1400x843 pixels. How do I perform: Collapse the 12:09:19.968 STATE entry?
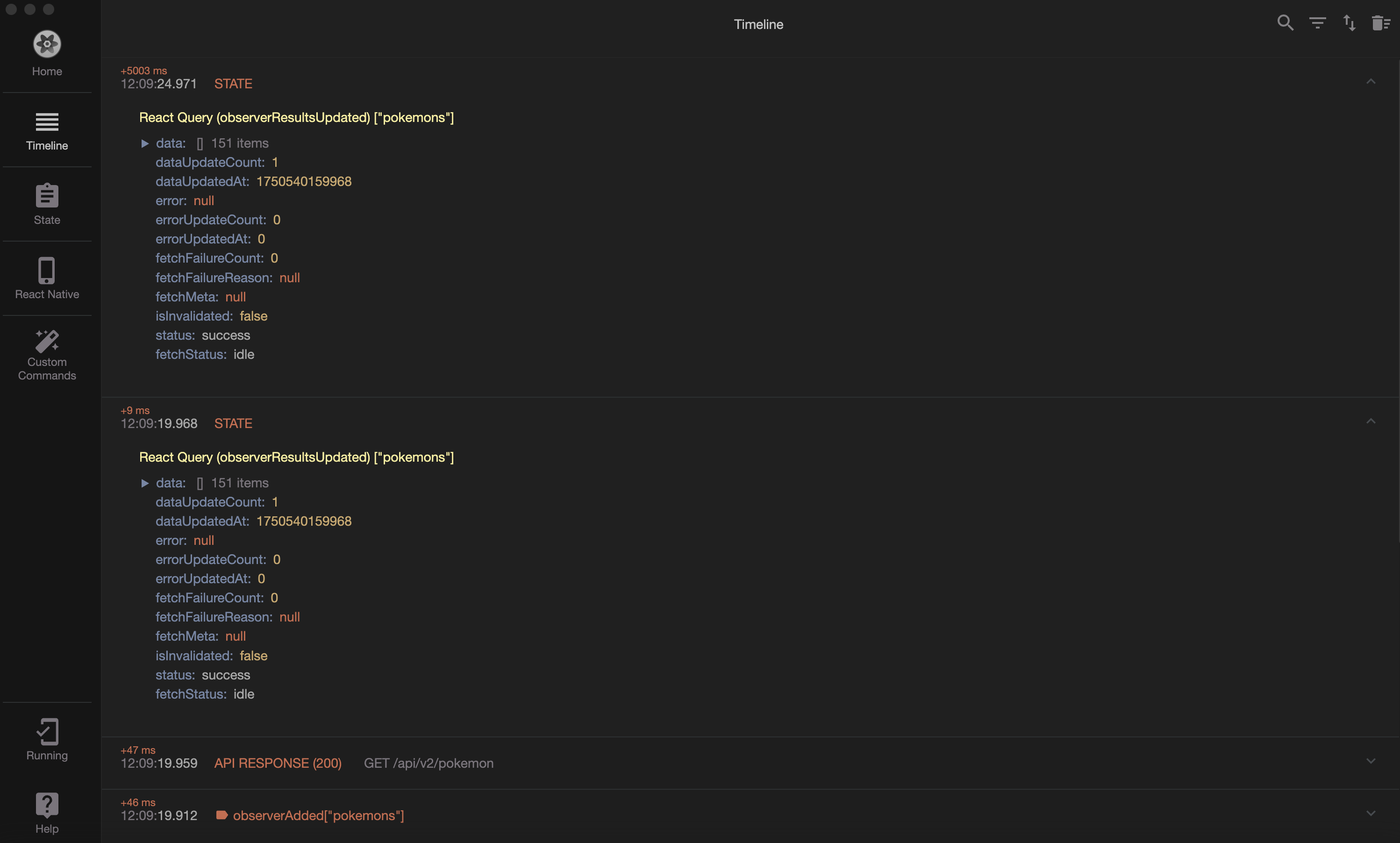click(1371, 421)
